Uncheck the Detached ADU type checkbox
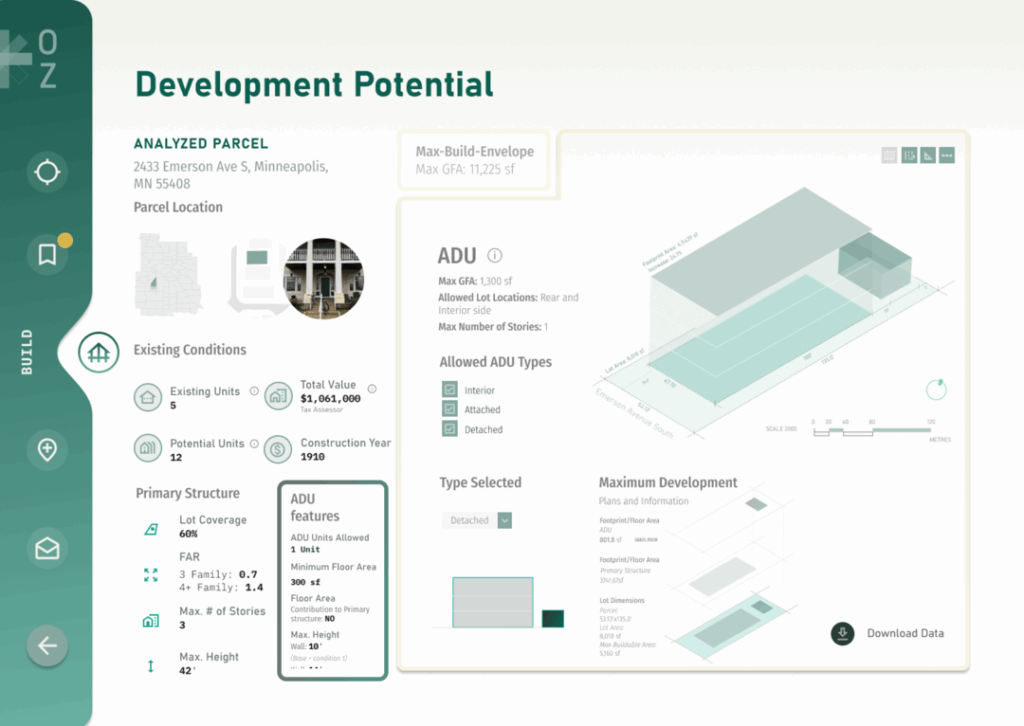1024x726 pixels. point(449,429)
